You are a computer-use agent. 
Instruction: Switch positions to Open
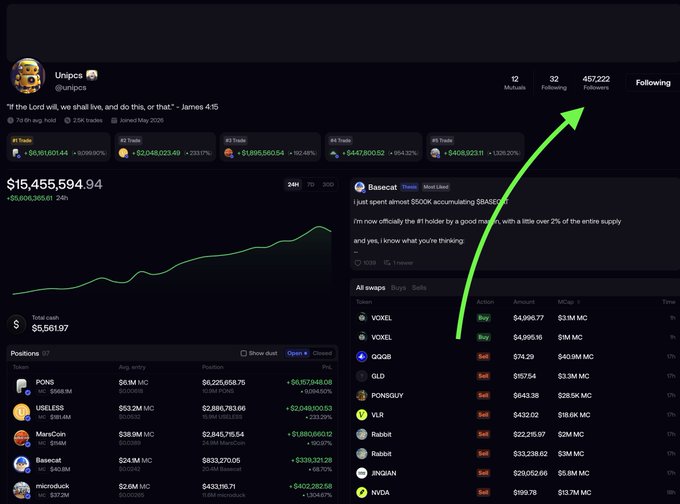click(297, 353)
